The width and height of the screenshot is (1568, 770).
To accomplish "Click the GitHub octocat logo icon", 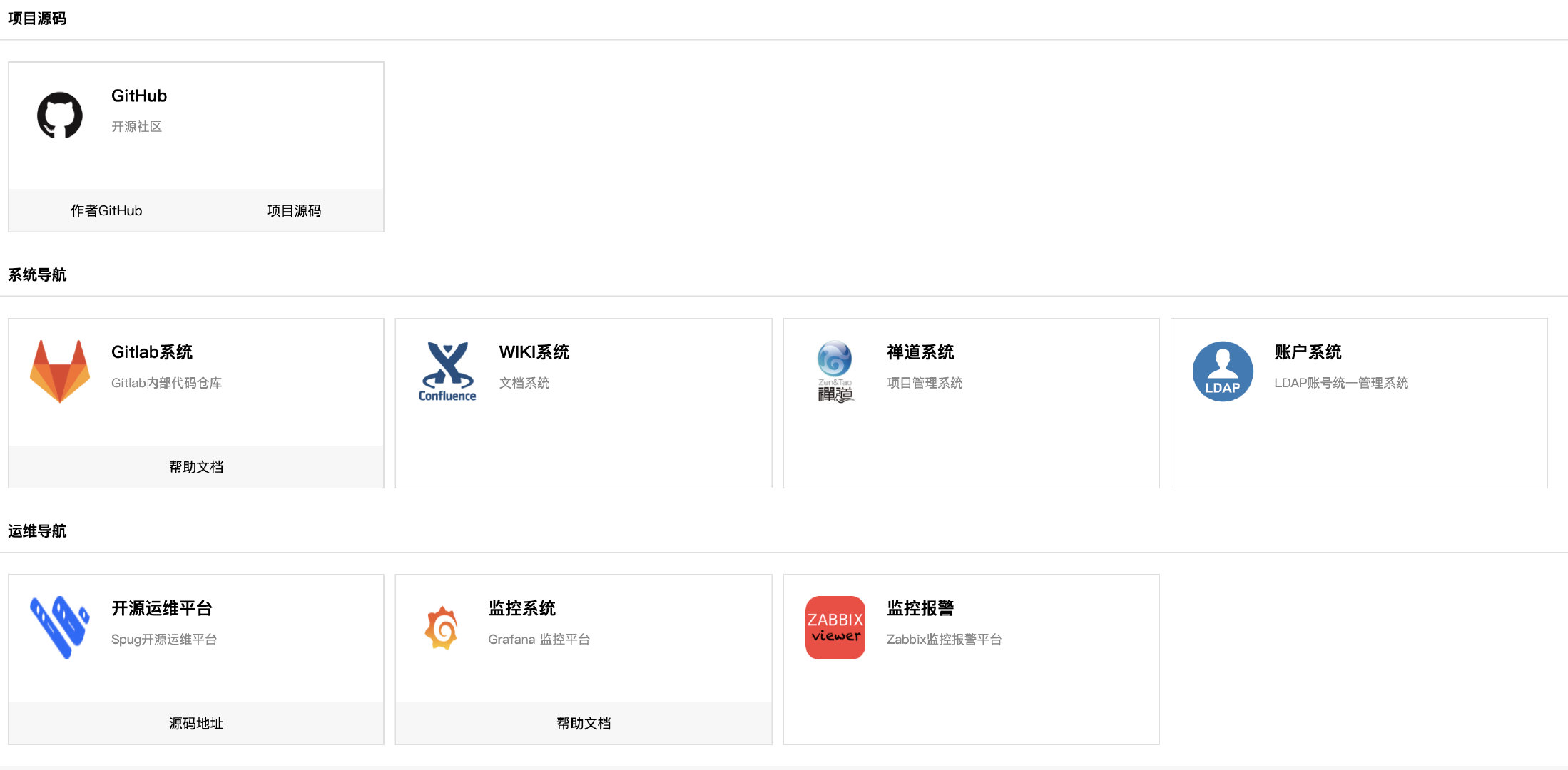I will click(x=60, y=115).
